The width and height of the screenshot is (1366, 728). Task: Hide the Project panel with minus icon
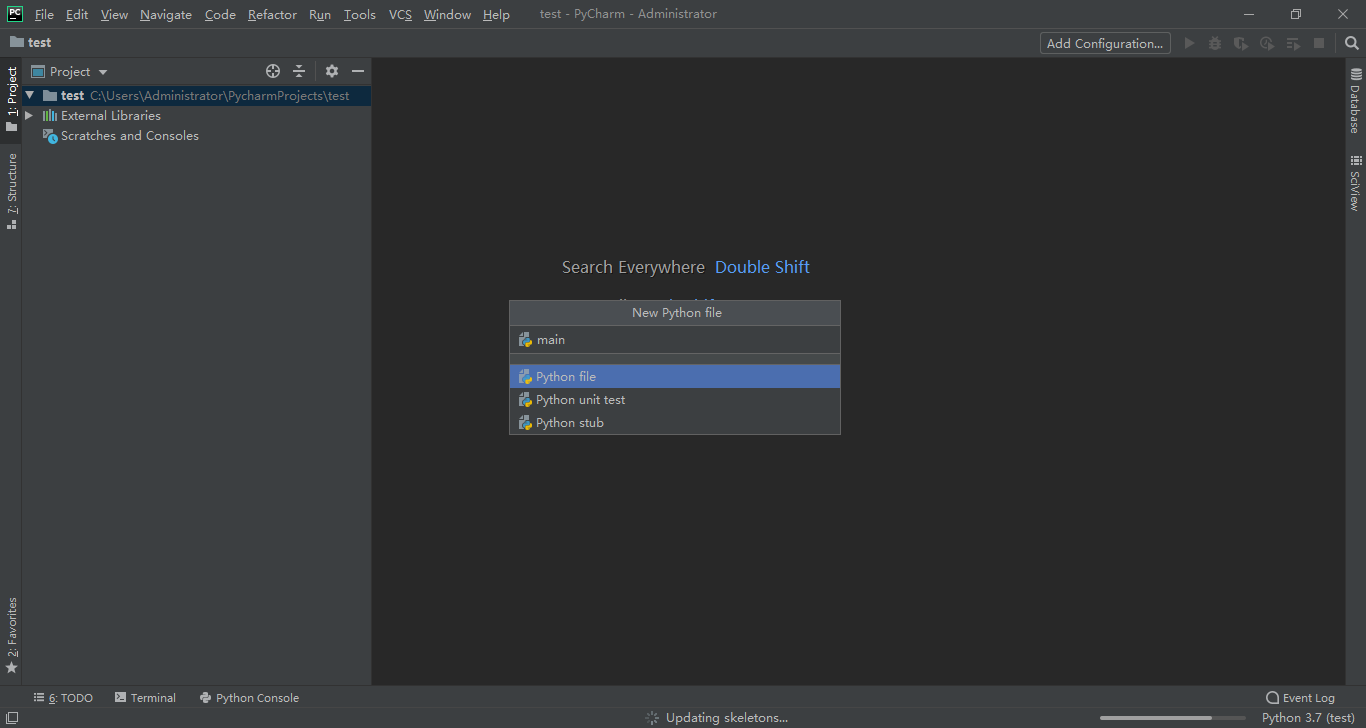tap(358, 71)
